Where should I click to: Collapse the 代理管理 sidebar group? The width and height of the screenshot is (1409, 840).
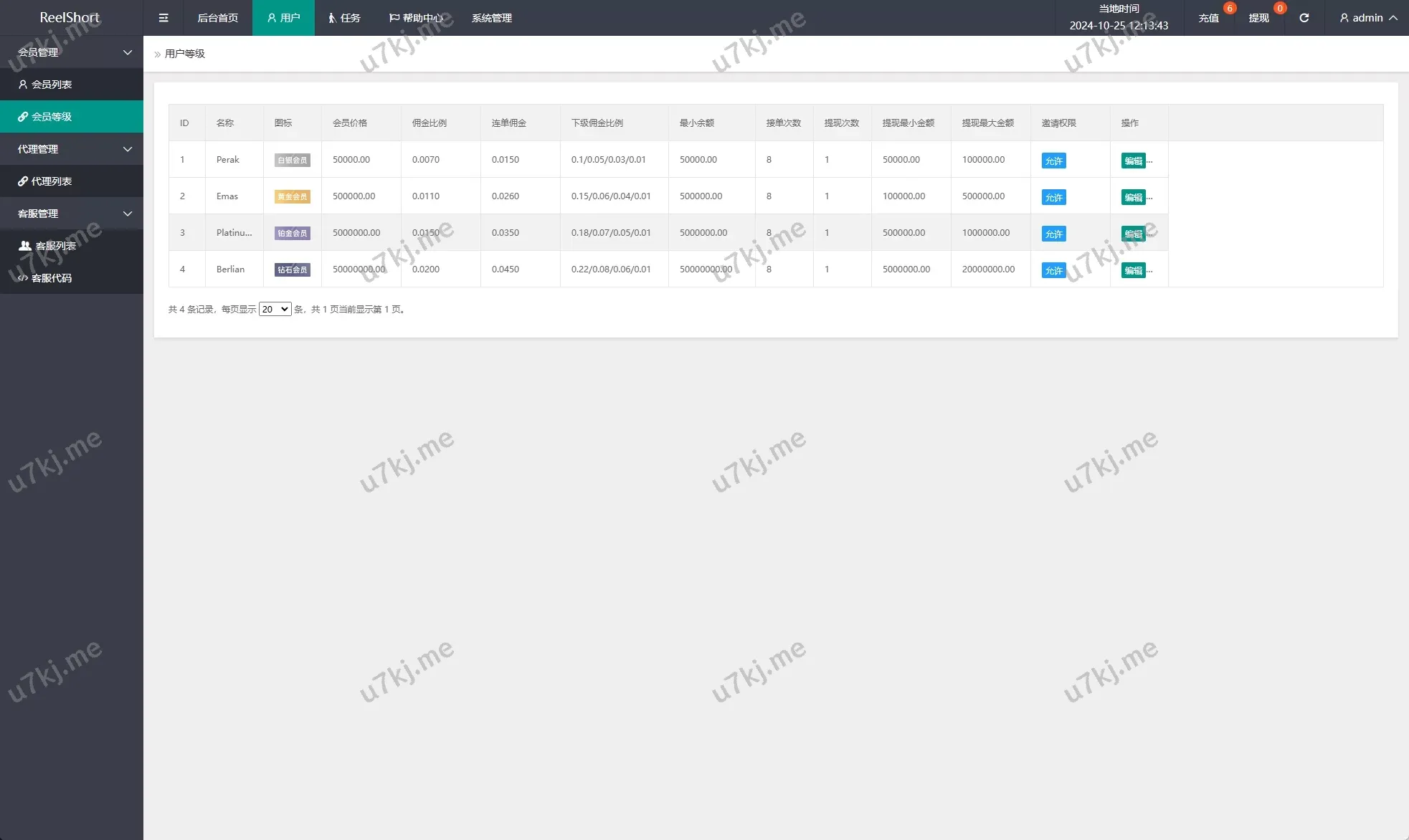(72, 149)
